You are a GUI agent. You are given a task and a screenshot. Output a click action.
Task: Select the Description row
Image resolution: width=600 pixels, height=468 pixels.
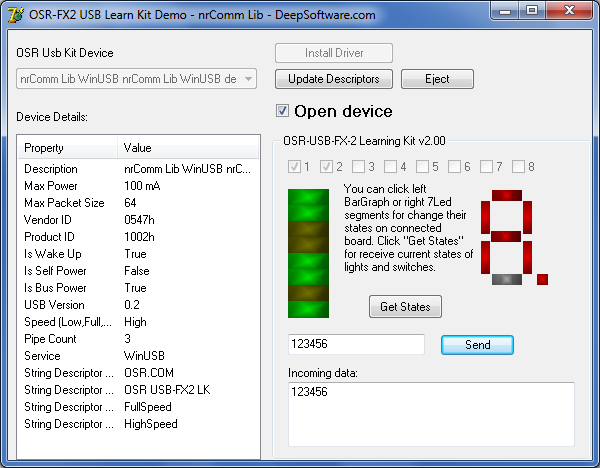[138, 169]
